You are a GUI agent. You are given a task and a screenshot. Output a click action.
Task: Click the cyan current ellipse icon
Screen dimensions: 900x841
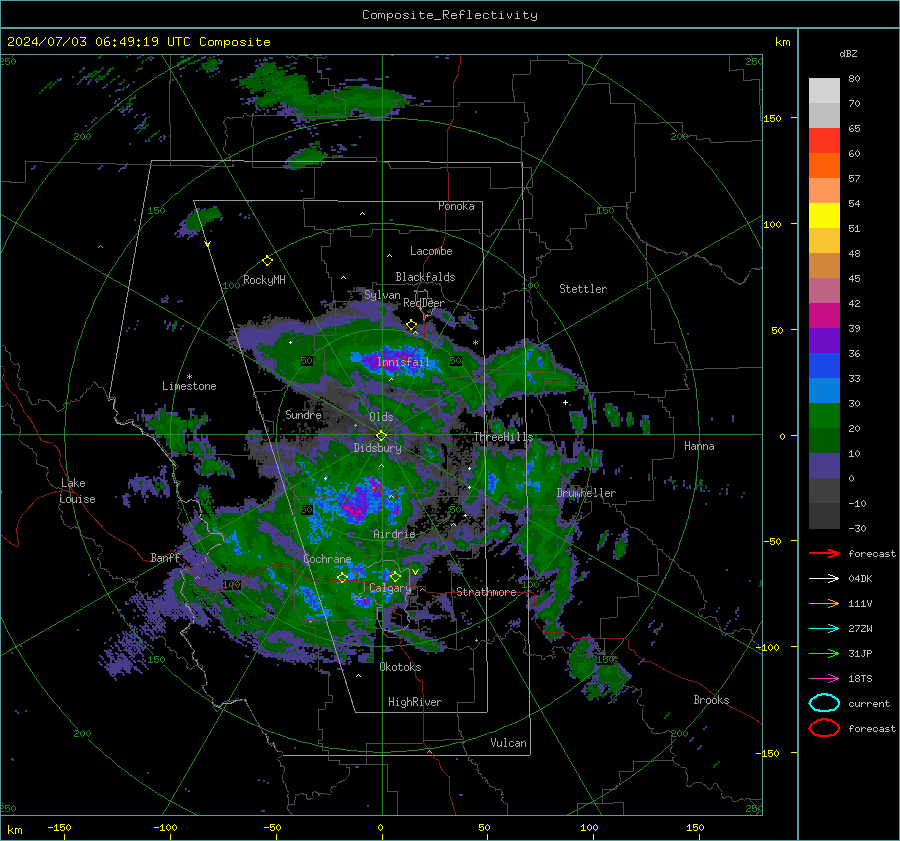[824, 703]
